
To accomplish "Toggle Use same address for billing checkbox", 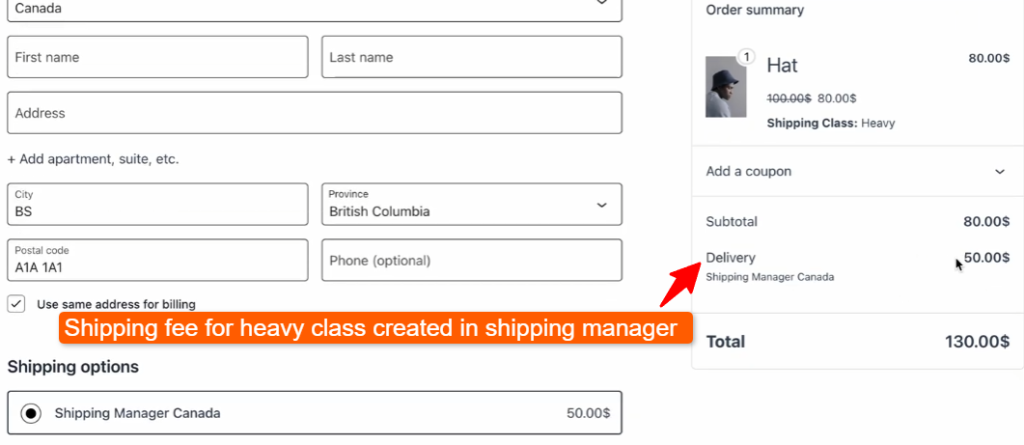I will pyautogui.click(x=16, y=304).
